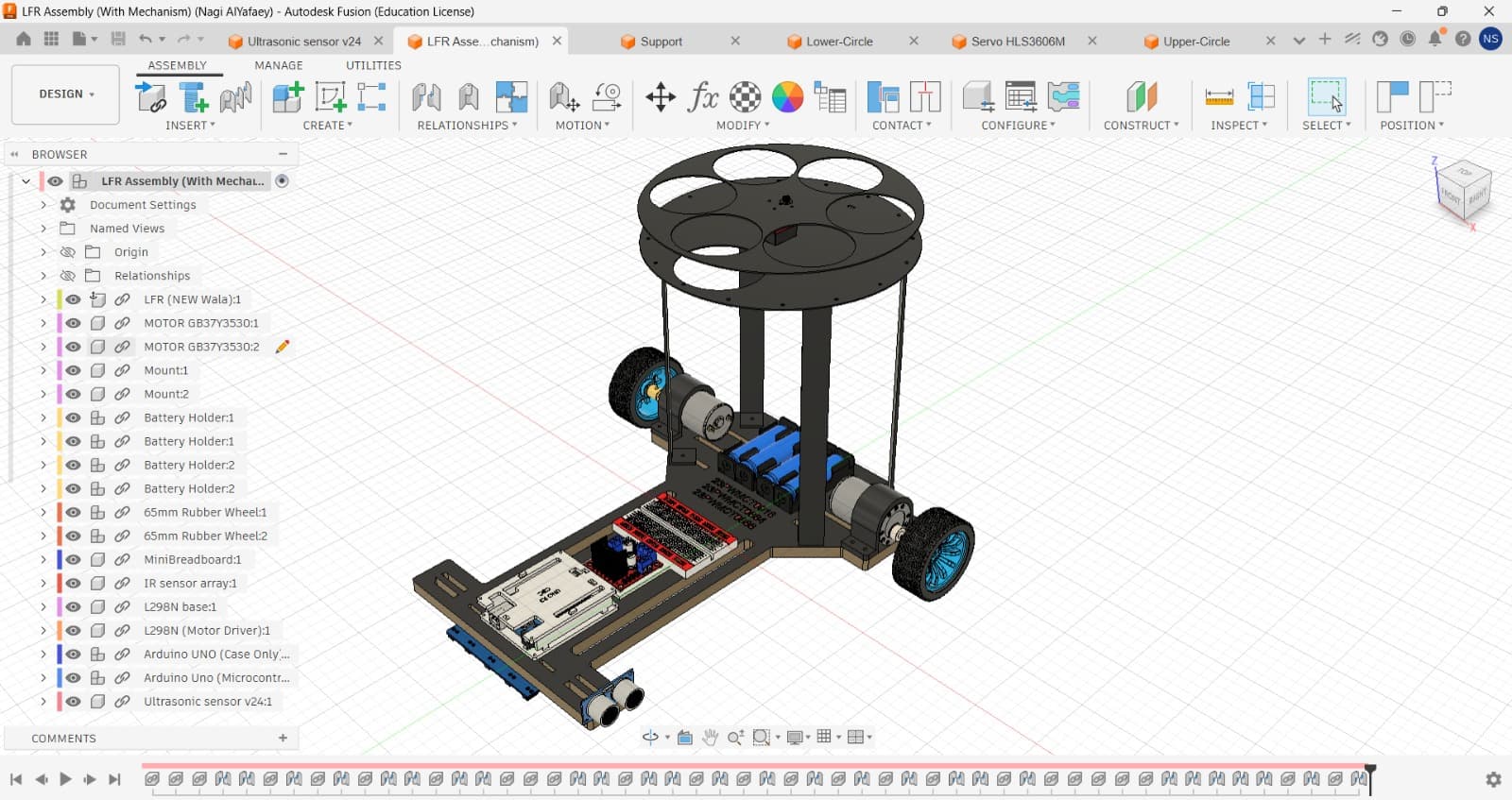Expand the Document Settings node
Viewport: 1512px width, 800px height.
pos(43,204)
